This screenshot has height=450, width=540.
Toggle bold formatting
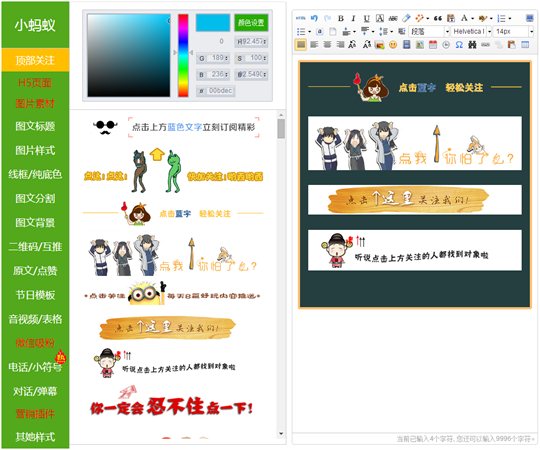(341, 18)
